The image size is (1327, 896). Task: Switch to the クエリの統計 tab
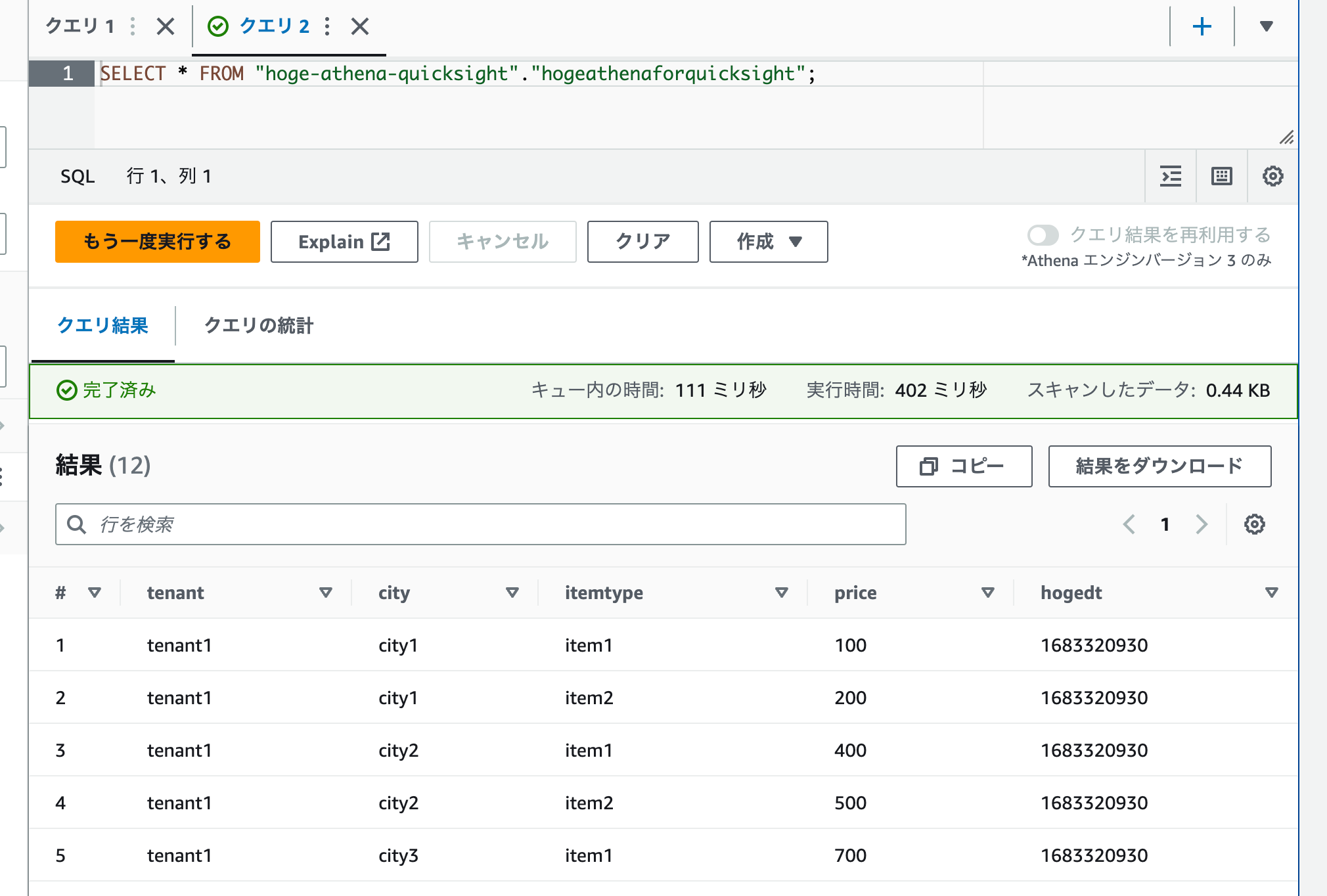tap(259, 325)
